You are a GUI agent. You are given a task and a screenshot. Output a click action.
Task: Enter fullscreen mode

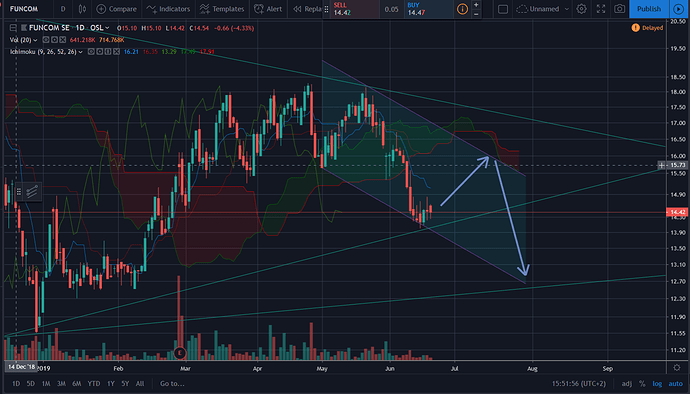click(601, 9)
